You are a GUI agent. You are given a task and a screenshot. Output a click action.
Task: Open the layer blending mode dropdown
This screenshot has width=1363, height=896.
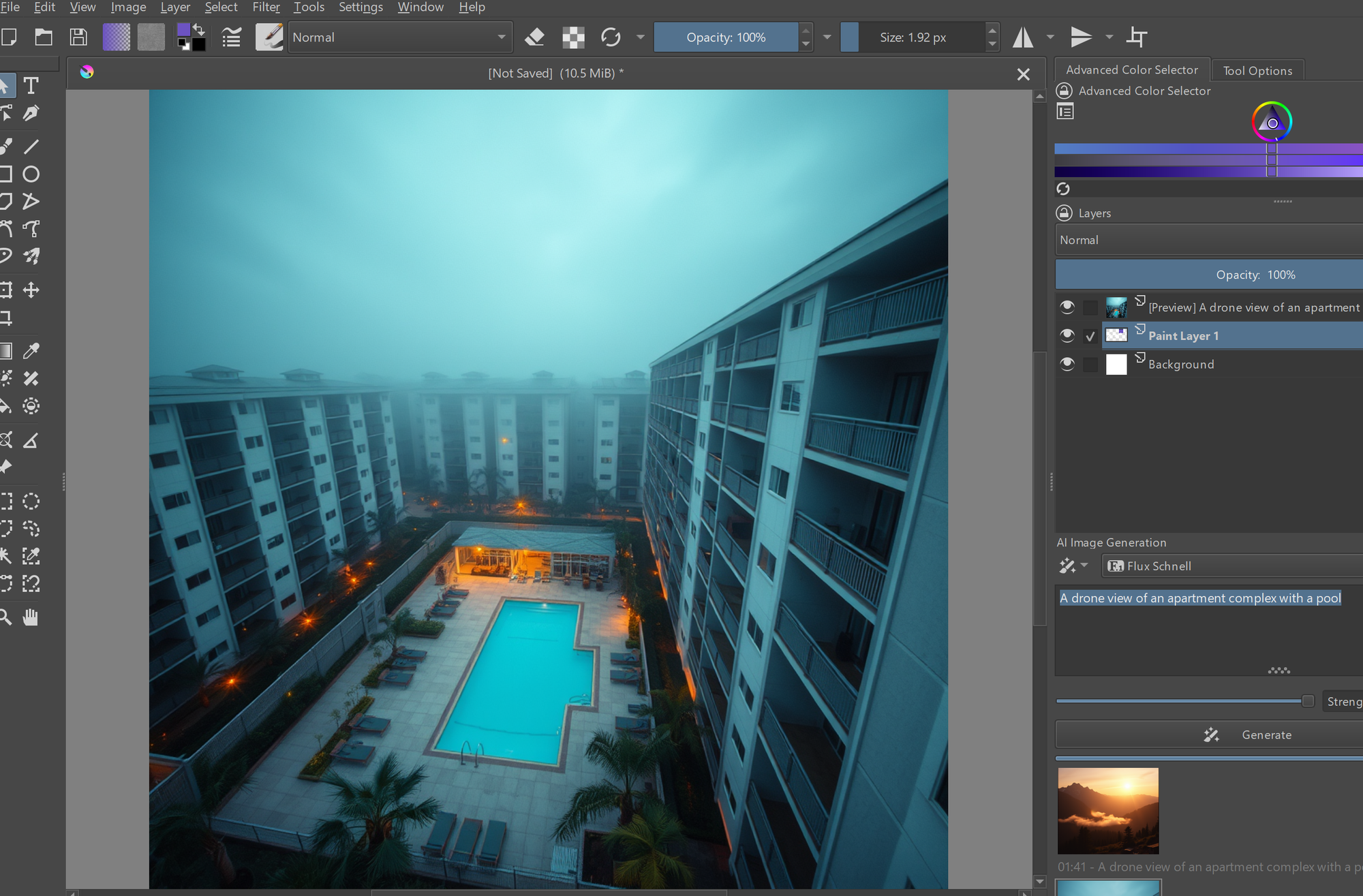tap(1206, 240)
